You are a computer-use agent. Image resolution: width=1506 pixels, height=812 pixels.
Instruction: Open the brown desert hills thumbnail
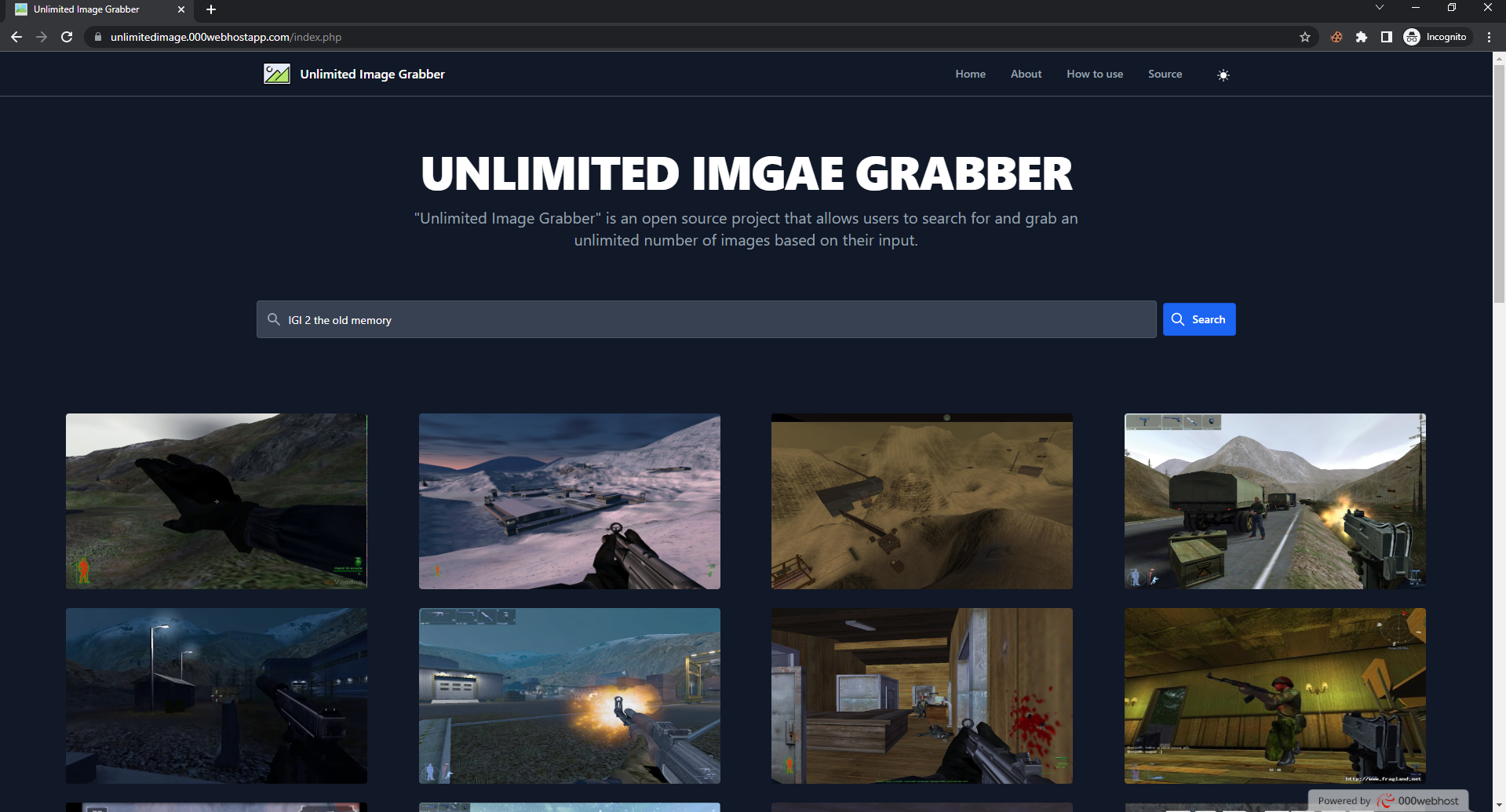pos(921,501)
